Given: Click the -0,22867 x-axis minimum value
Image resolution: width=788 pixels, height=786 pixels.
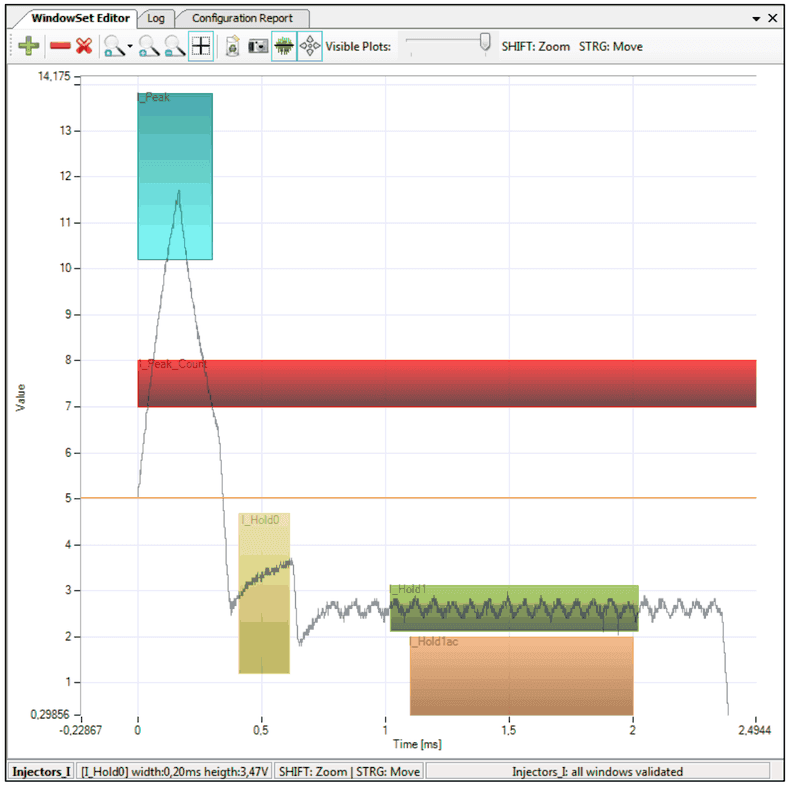Looking at the screenshot, I should tap(80, 730).
